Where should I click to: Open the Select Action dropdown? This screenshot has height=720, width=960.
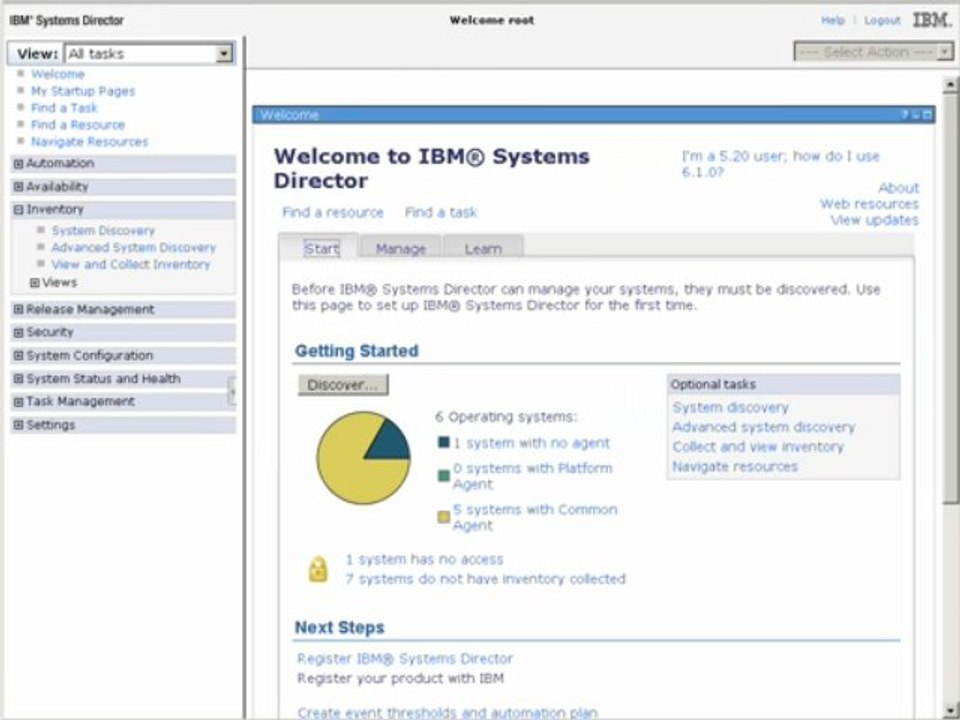coord(873,51)
